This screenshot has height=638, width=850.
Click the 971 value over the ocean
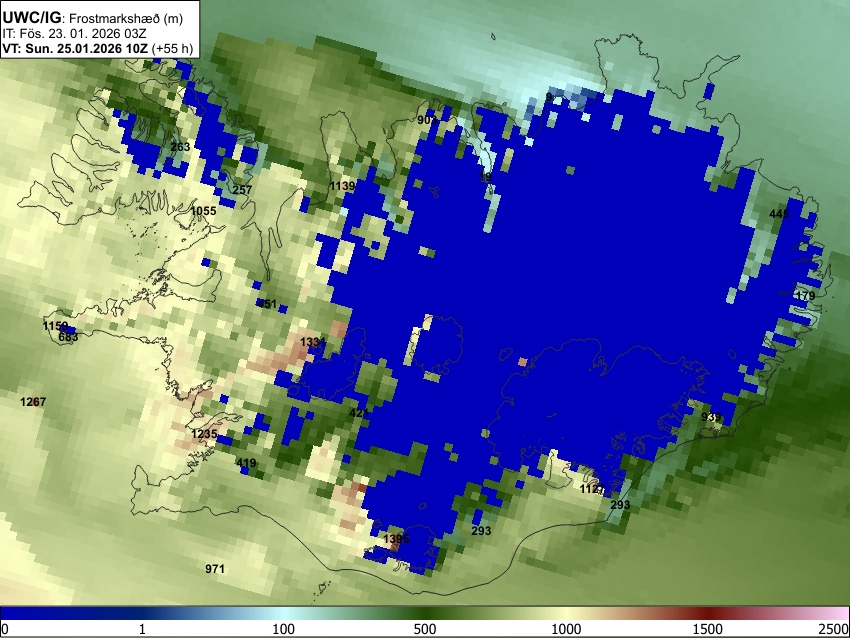pos(215,569)
